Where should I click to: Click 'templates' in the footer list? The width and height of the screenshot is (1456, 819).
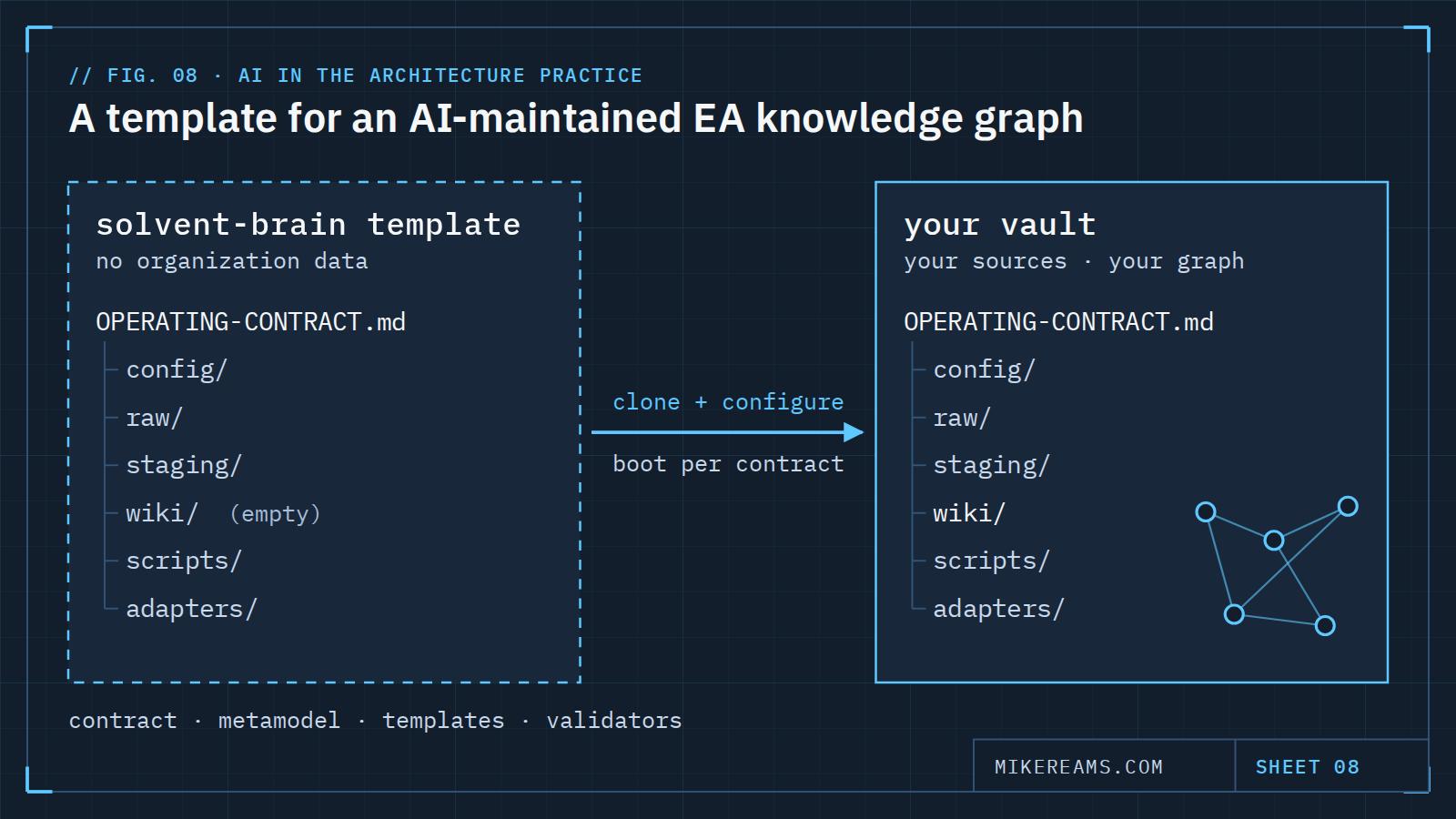point(443,721)
